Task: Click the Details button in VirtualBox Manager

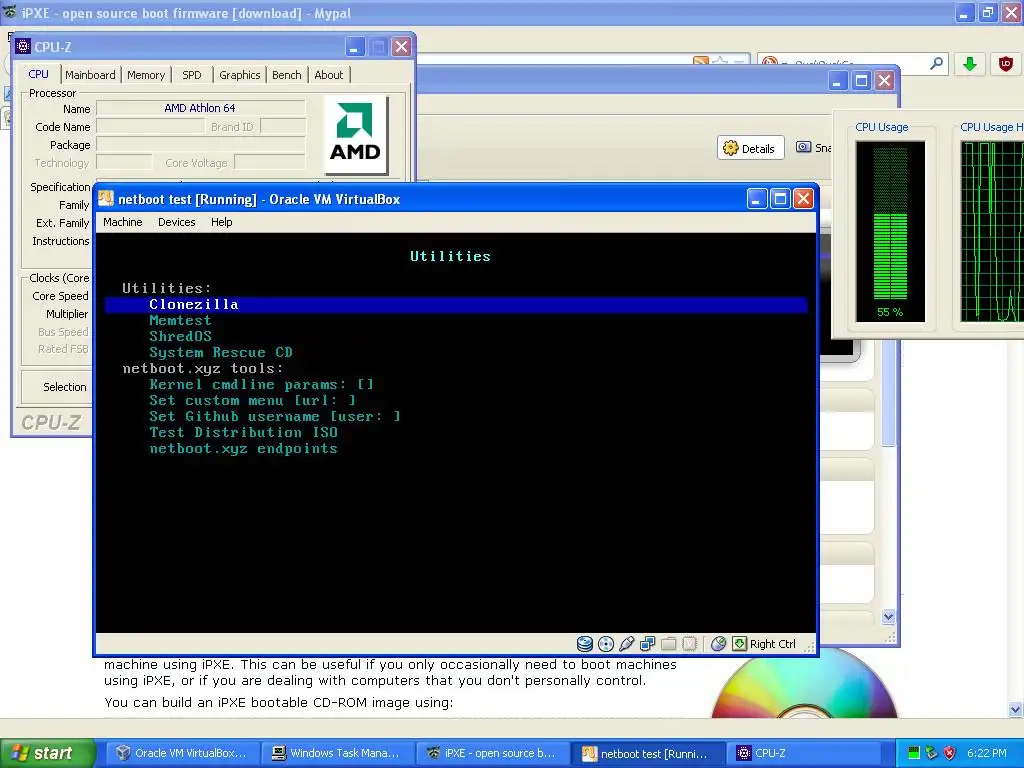Action: click(750, 148)
